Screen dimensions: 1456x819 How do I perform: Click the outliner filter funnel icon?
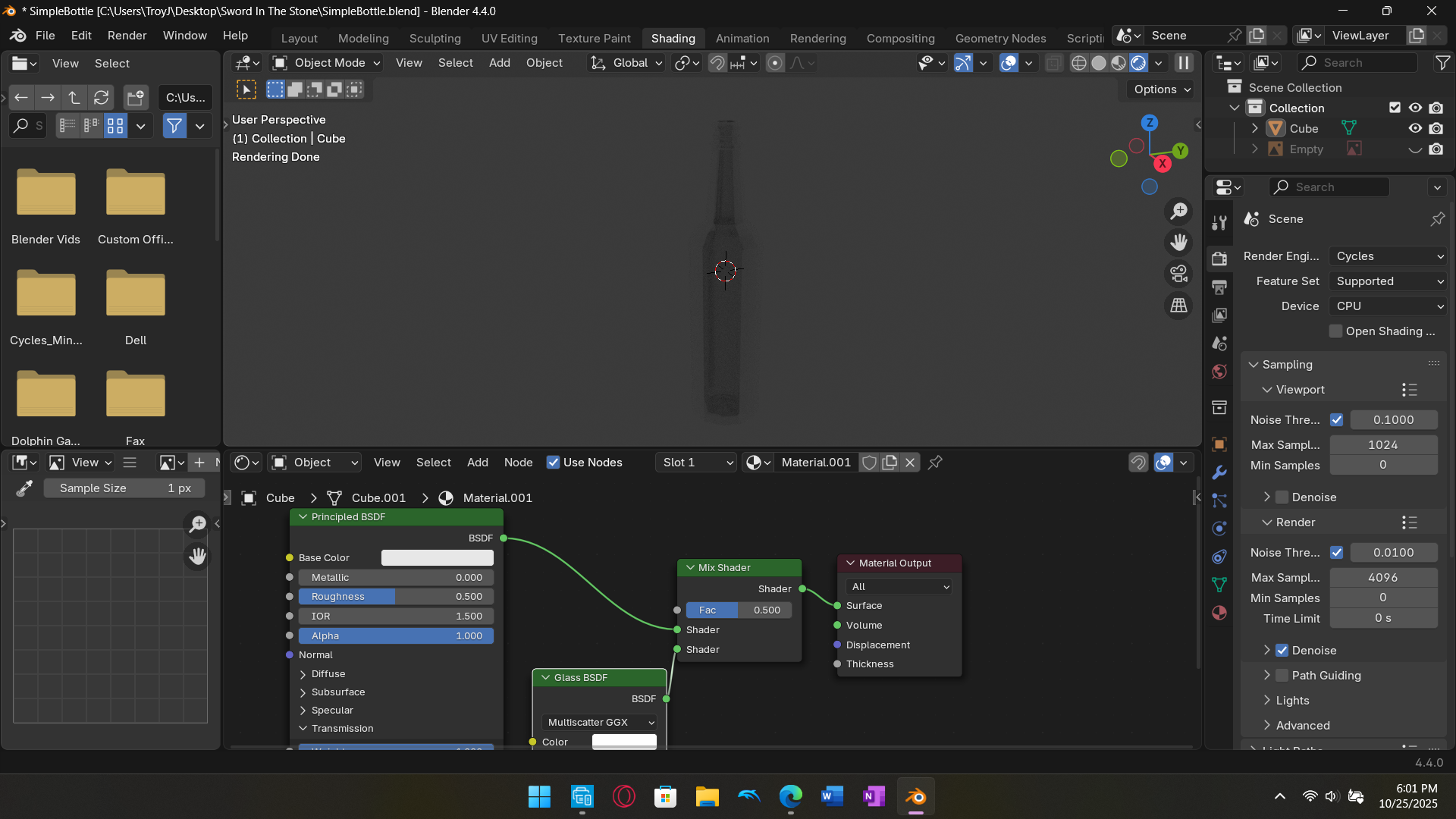1442,63
